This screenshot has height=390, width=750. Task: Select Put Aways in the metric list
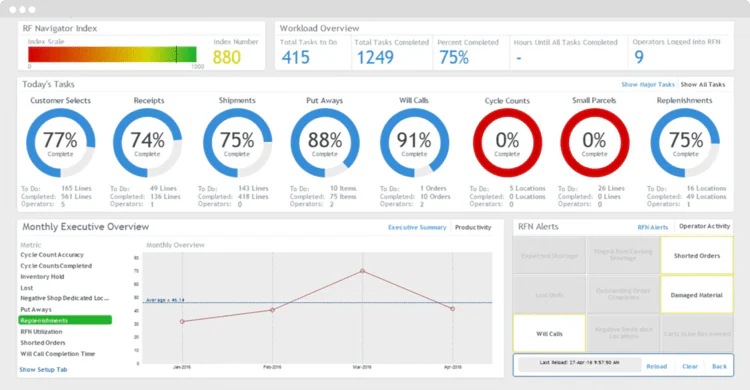[x=36, y=310]
